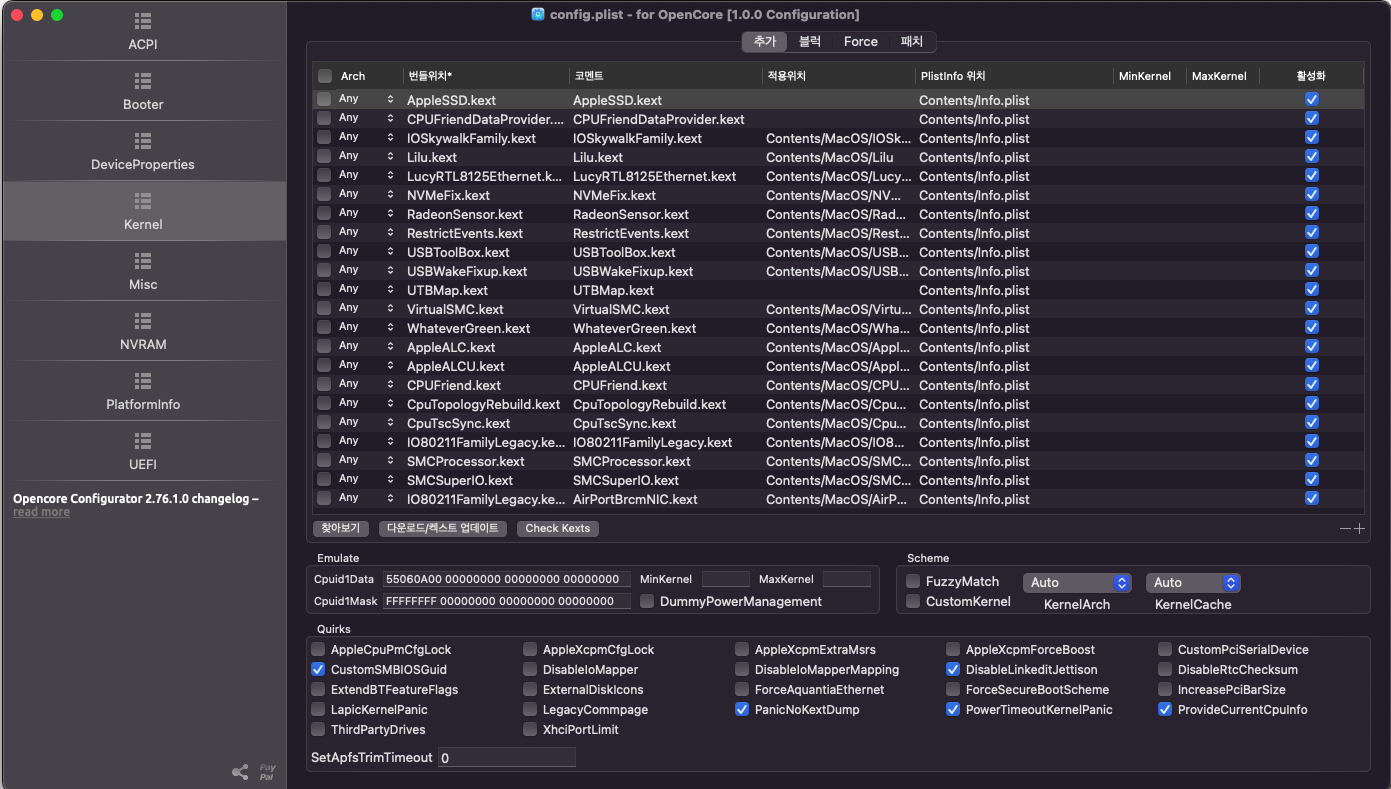Uncheck the CustomSMBIOSGuid quirk
The height and width of the screenshot is (789, 1391).
(318, 669)
